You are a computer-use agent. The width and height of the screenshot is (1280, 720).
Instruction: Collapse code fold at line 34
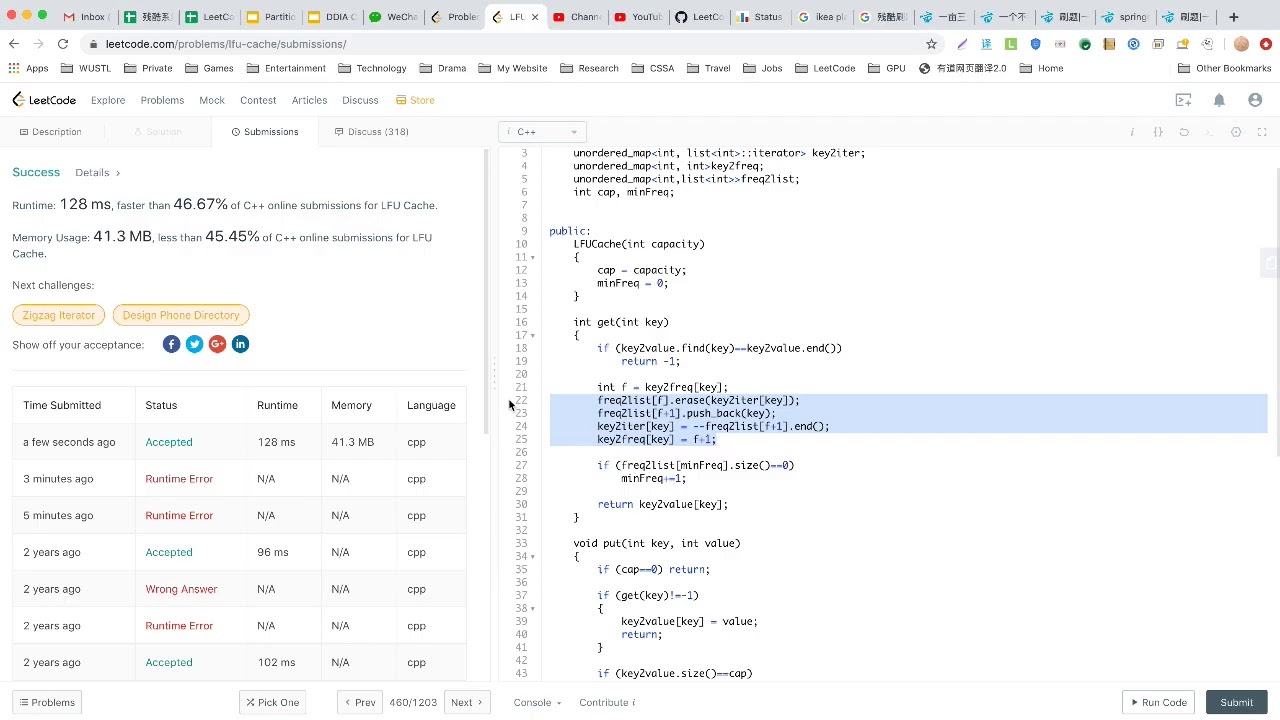pyautogui.click(x=533, y=556)
